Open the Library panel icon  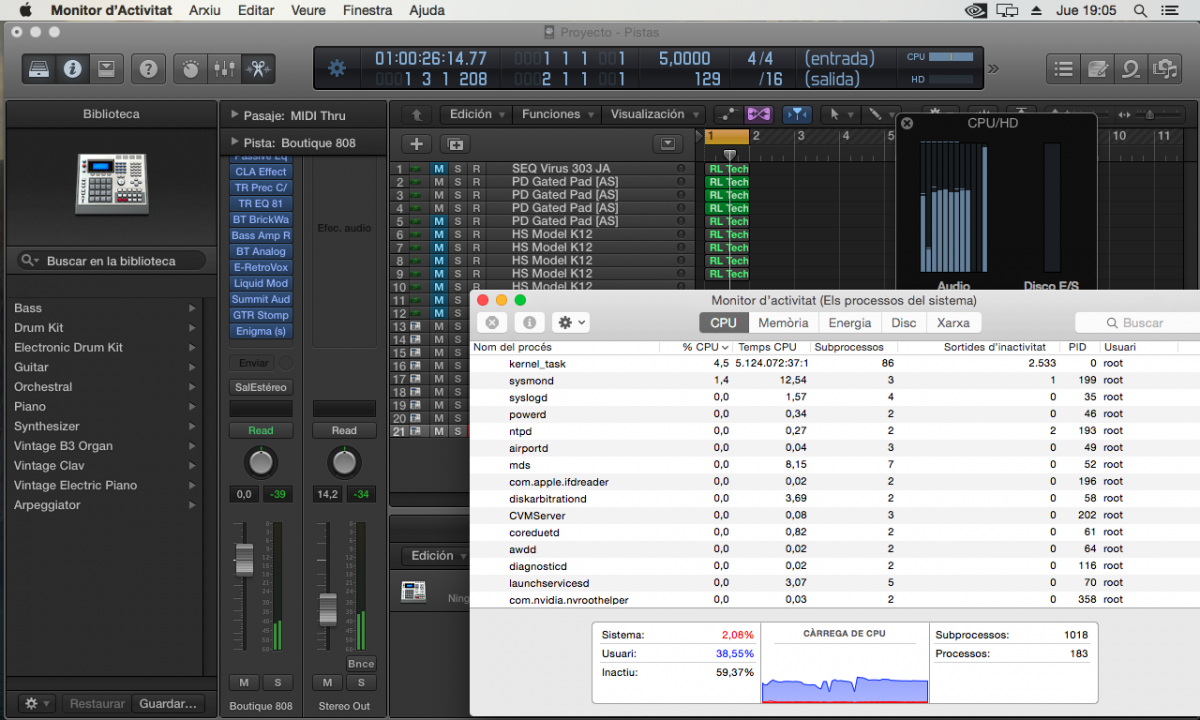pyautogui.click(x=39, y=69)
